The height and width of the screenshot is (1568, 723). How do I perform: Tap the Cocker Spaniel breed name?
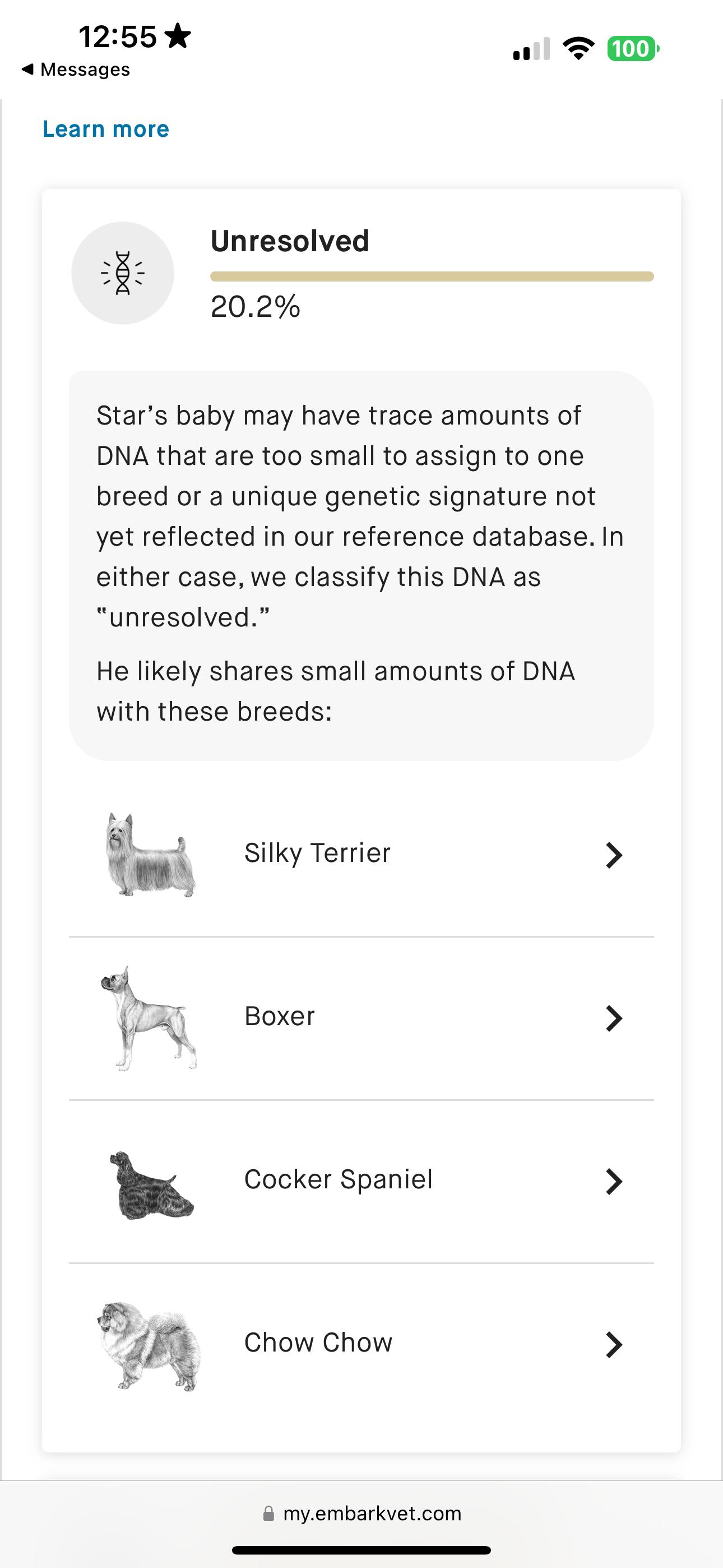click(x=339, y=1179)
